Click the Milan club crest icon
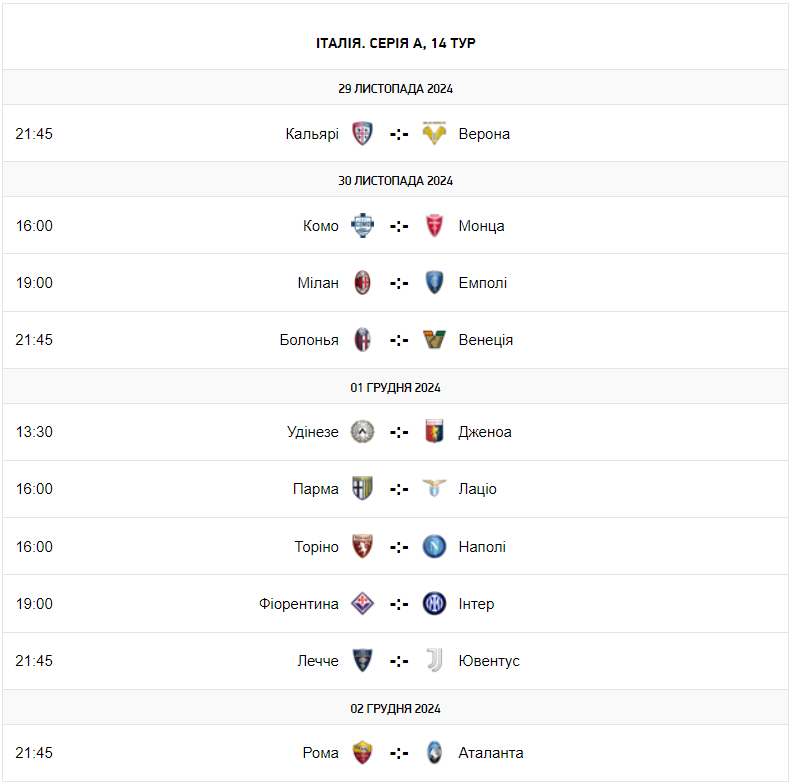The height and width of the screenshot is (783, 790). [x=362, y=283]
